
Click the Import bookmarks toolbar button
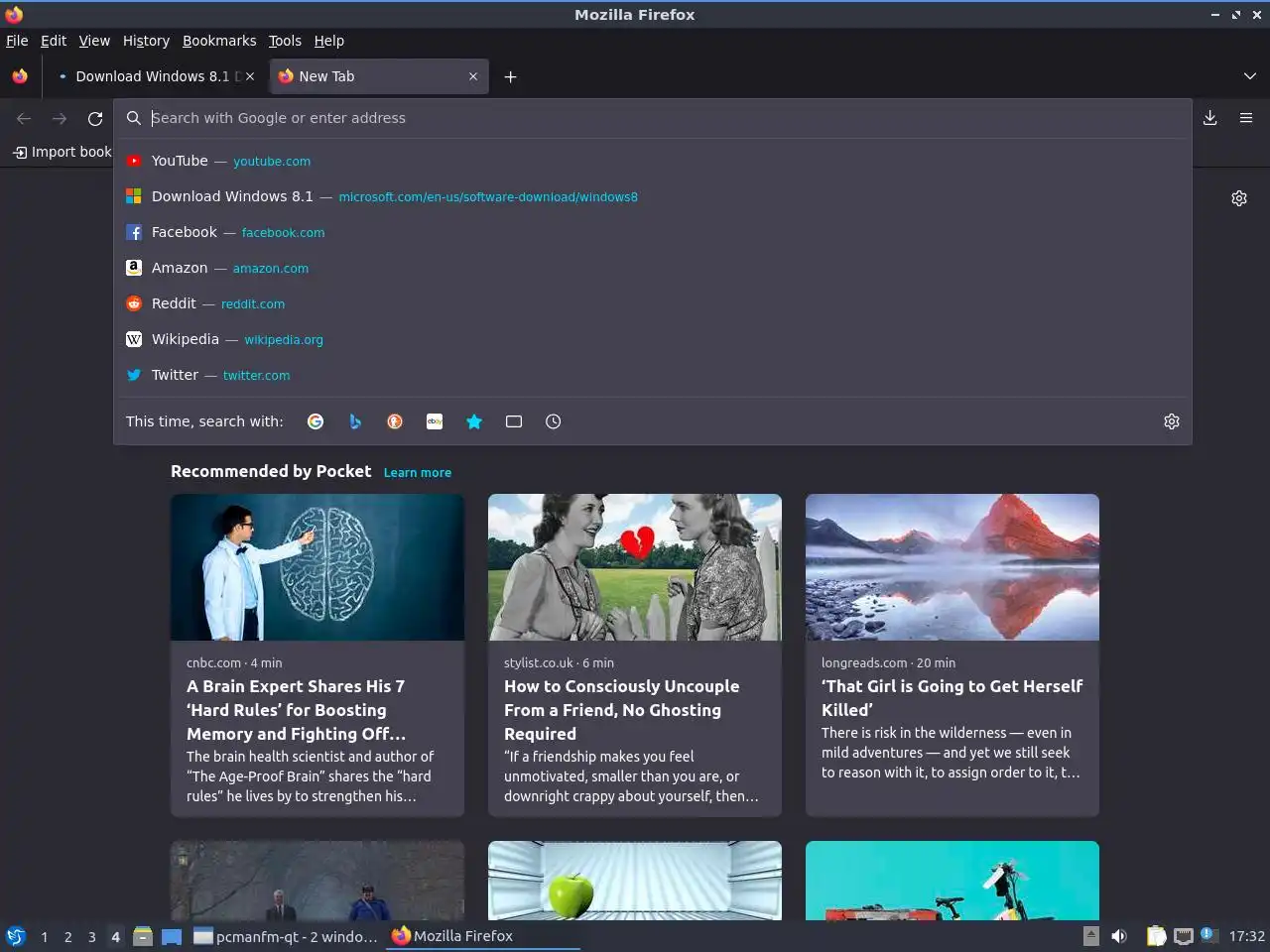62,152
